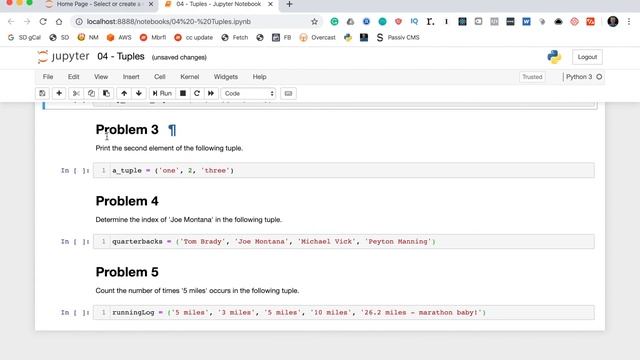Viewport: 640px width, 360px height.
Task: Restart kernel and run all fast-forward icon
Action: tap(211, 93)
